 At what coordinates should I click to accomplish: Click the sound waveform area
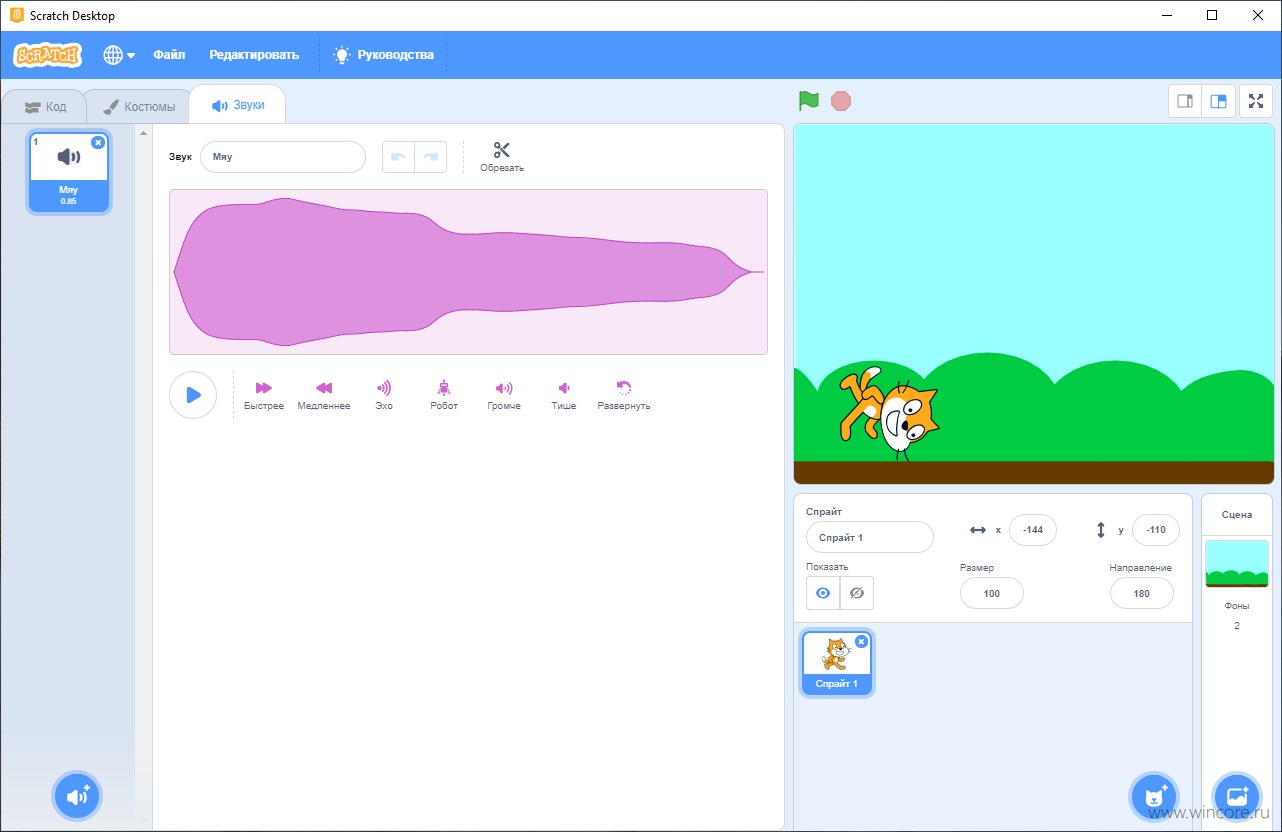(x=468, y=272)
